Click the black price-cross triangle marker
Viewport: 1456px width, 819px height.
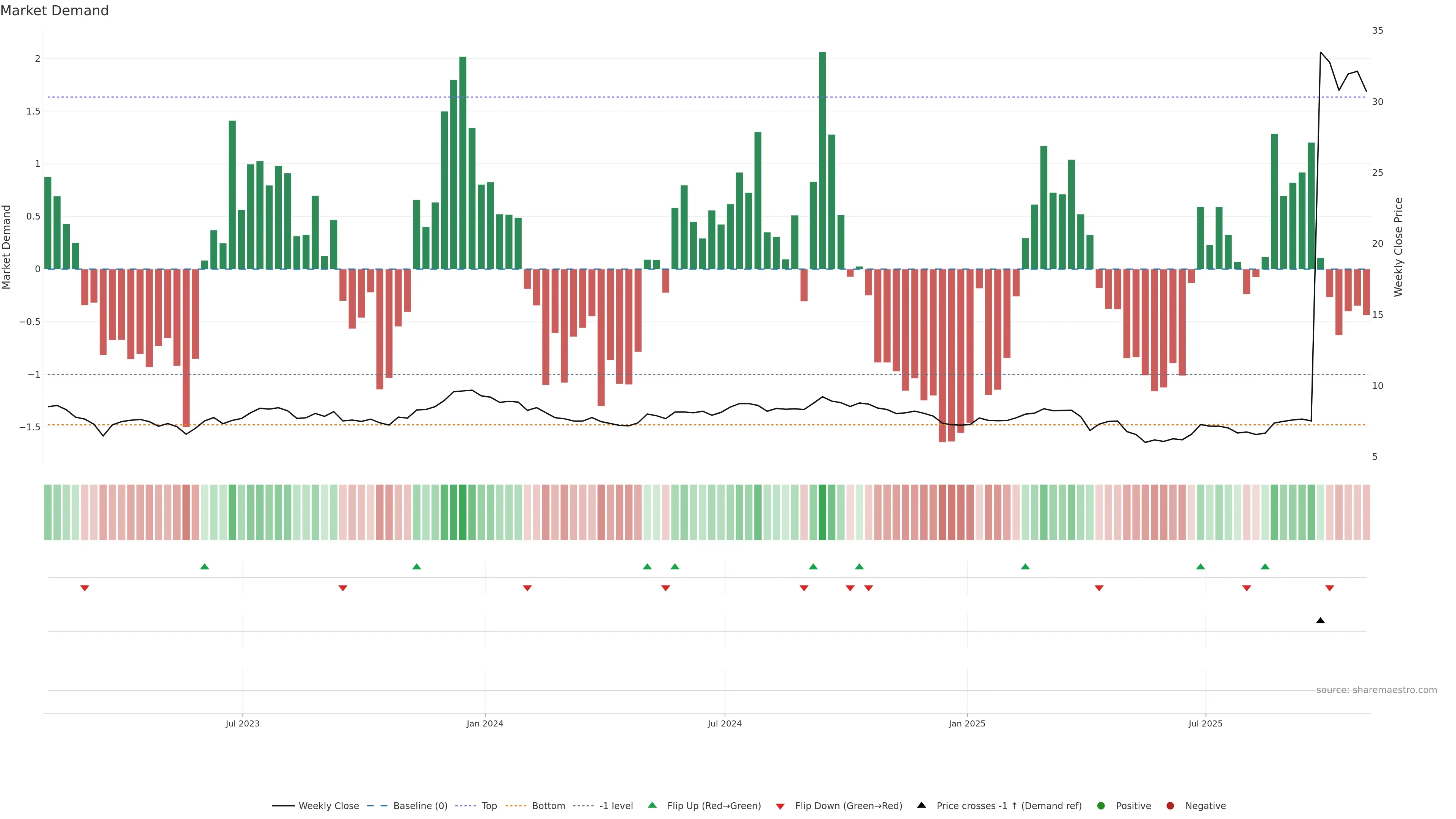(x=1320, y=621)
